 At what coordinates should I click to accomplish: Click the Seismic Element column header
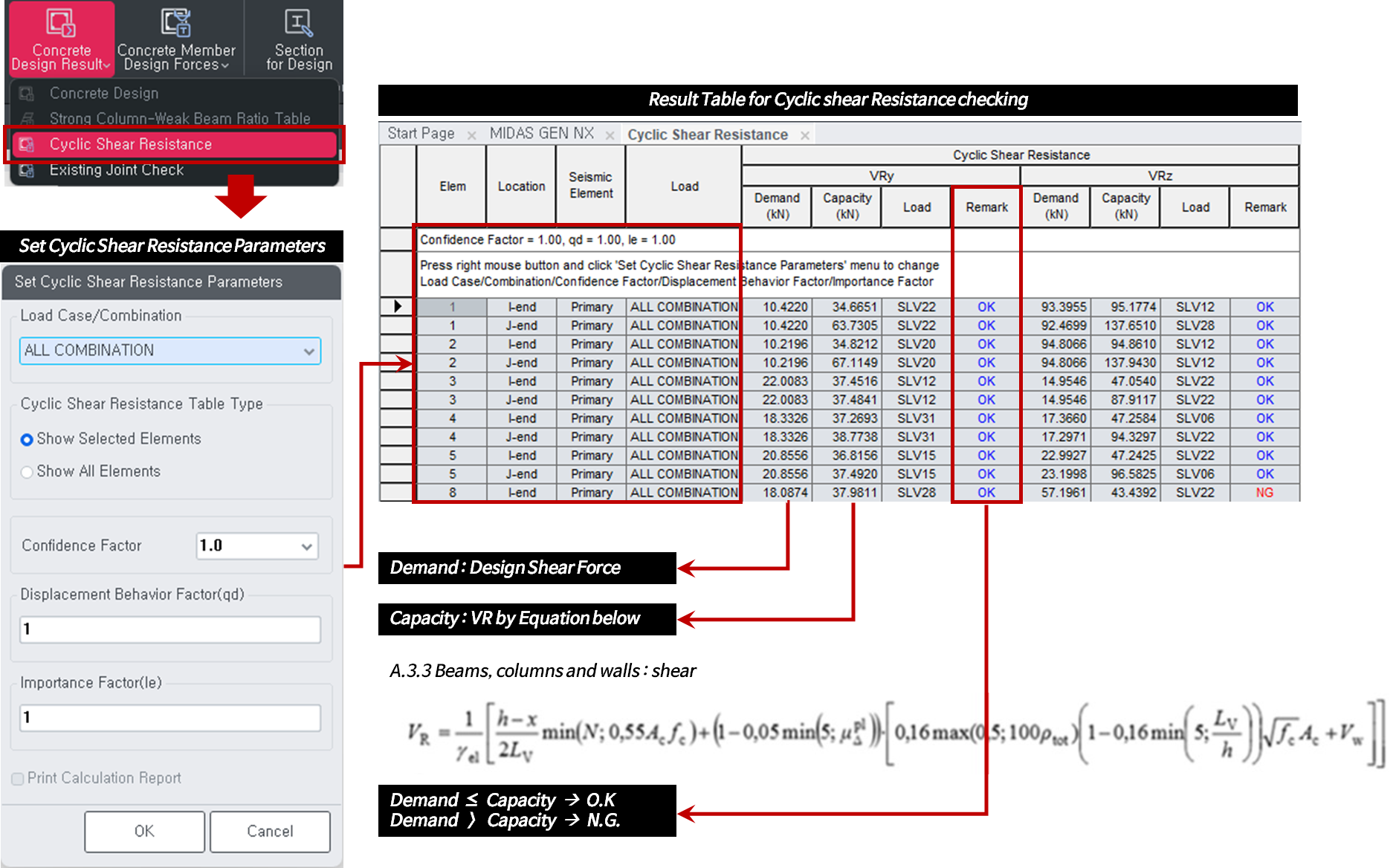(x=591, y=186)
